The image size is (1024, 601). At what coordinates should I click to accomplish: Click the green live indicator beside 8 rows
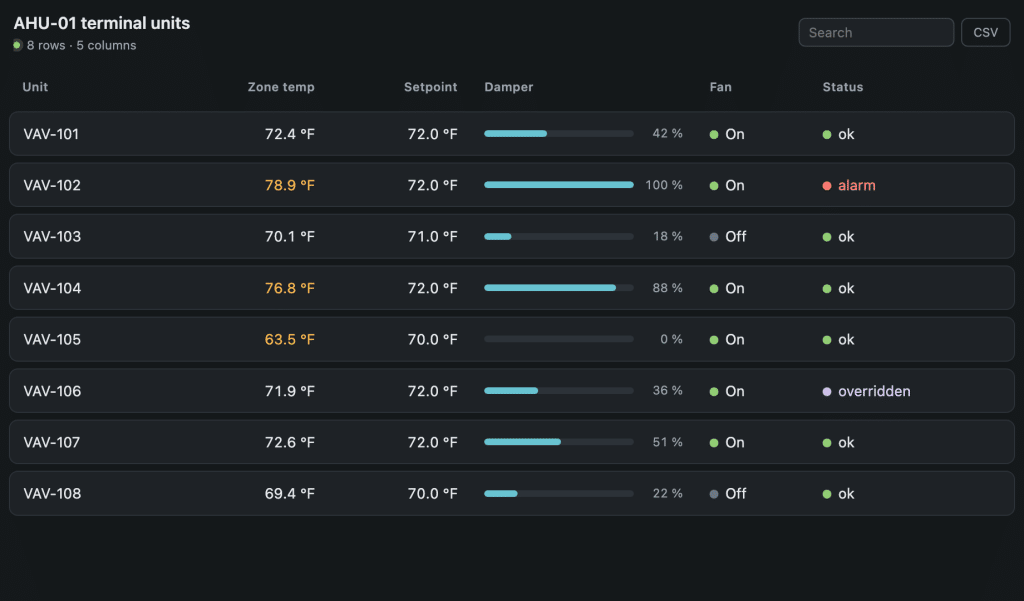(18, 45)
